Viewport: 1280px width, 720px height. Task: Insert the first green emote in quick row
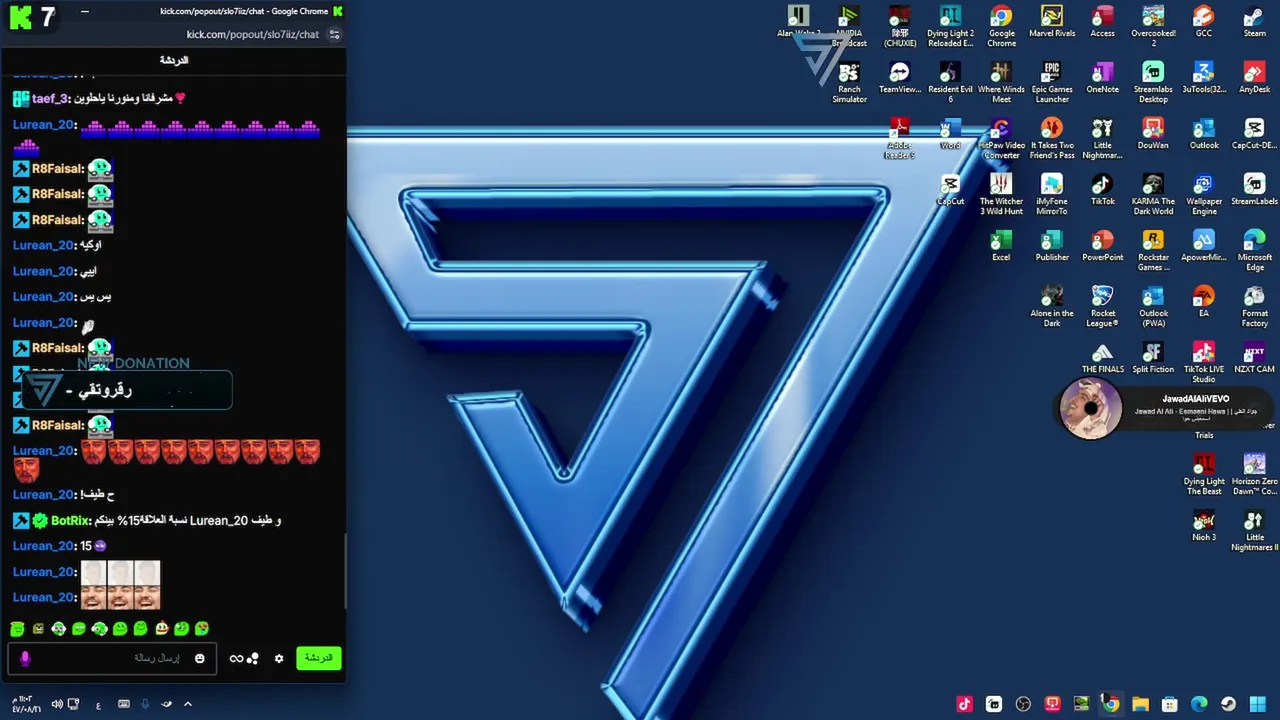(x=17, y=629)
